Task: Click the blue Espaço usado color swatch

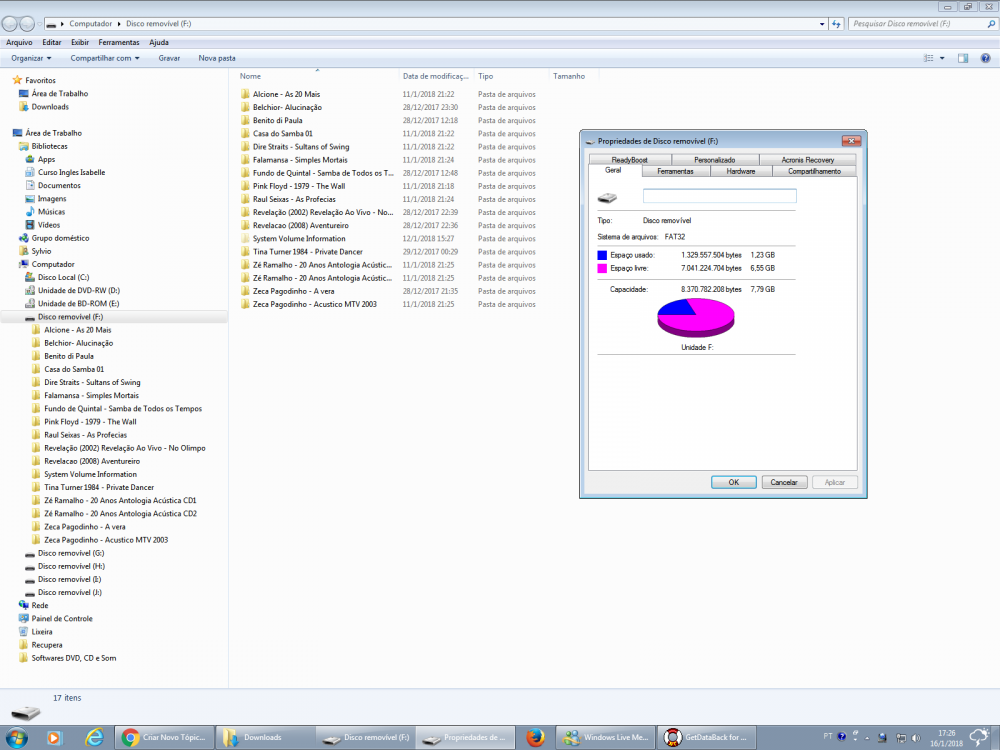Action: pyautogui.click(x=602, y=256)
